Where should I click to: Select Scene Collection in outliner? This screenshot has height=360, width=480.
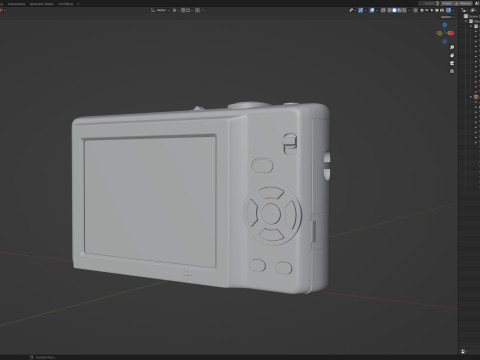[473, 16]
